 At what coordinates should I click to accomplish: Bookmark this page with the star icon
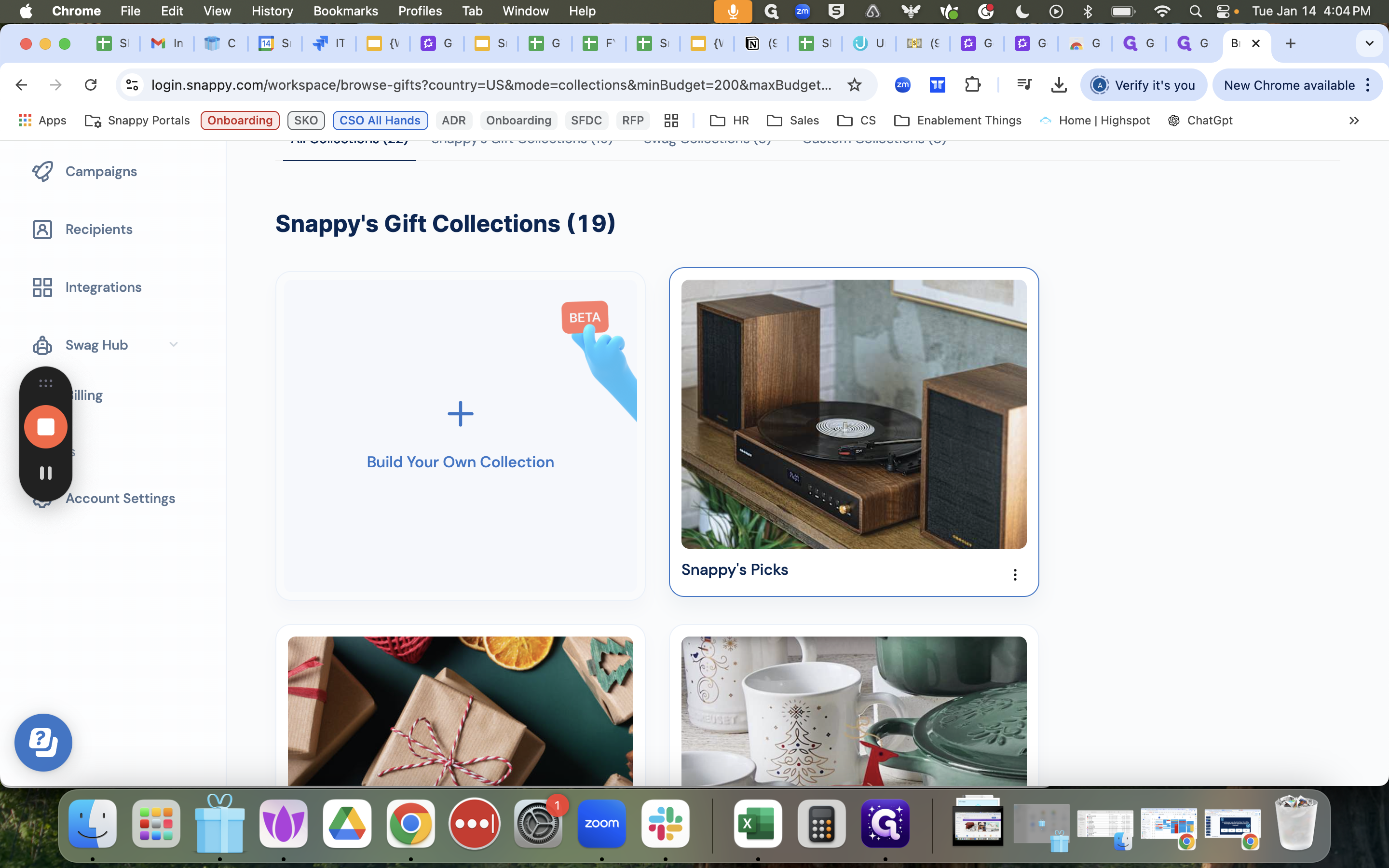(855, 85)
